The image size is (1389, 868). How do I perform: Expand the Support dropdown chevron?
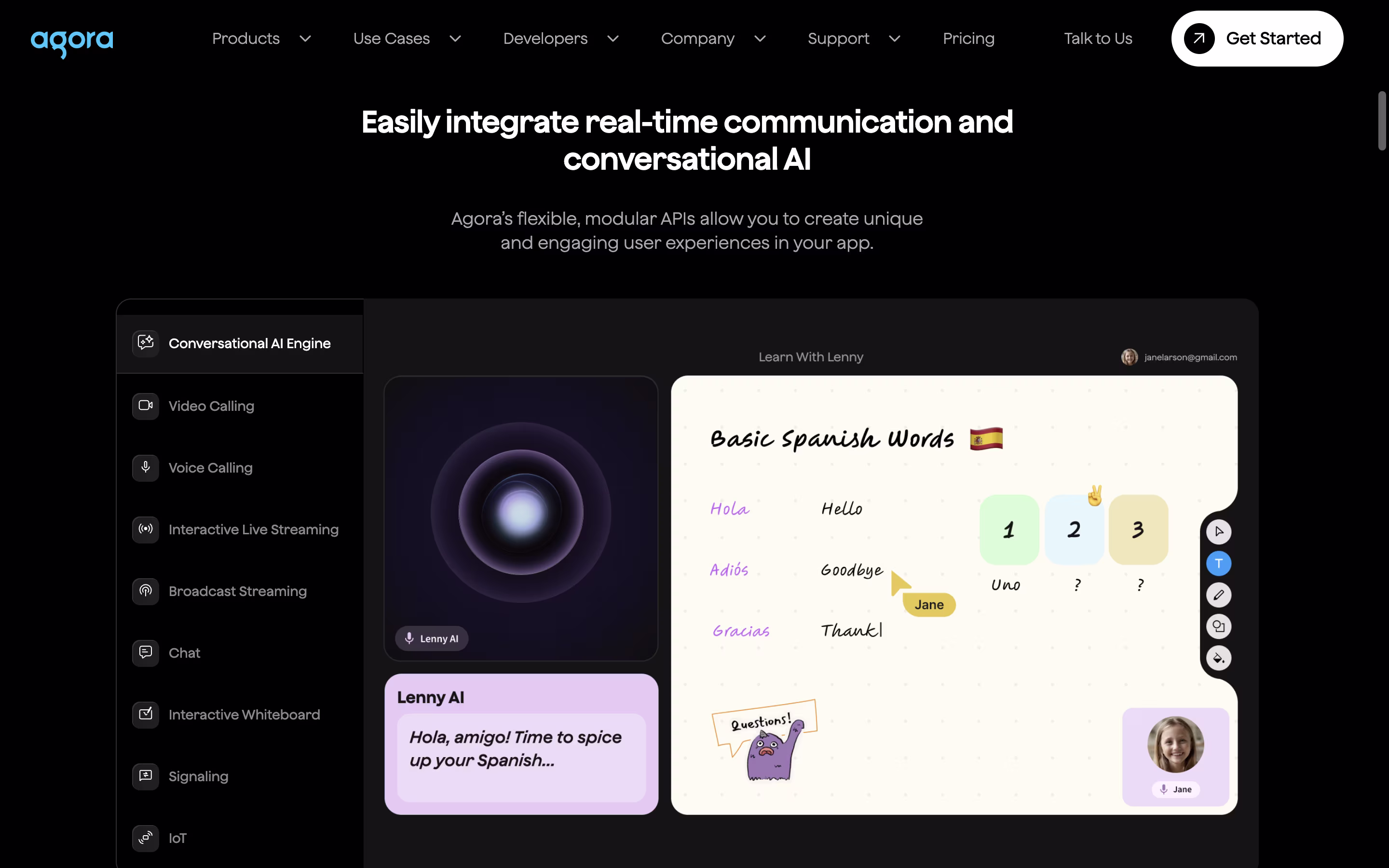[x=894, y=39]
